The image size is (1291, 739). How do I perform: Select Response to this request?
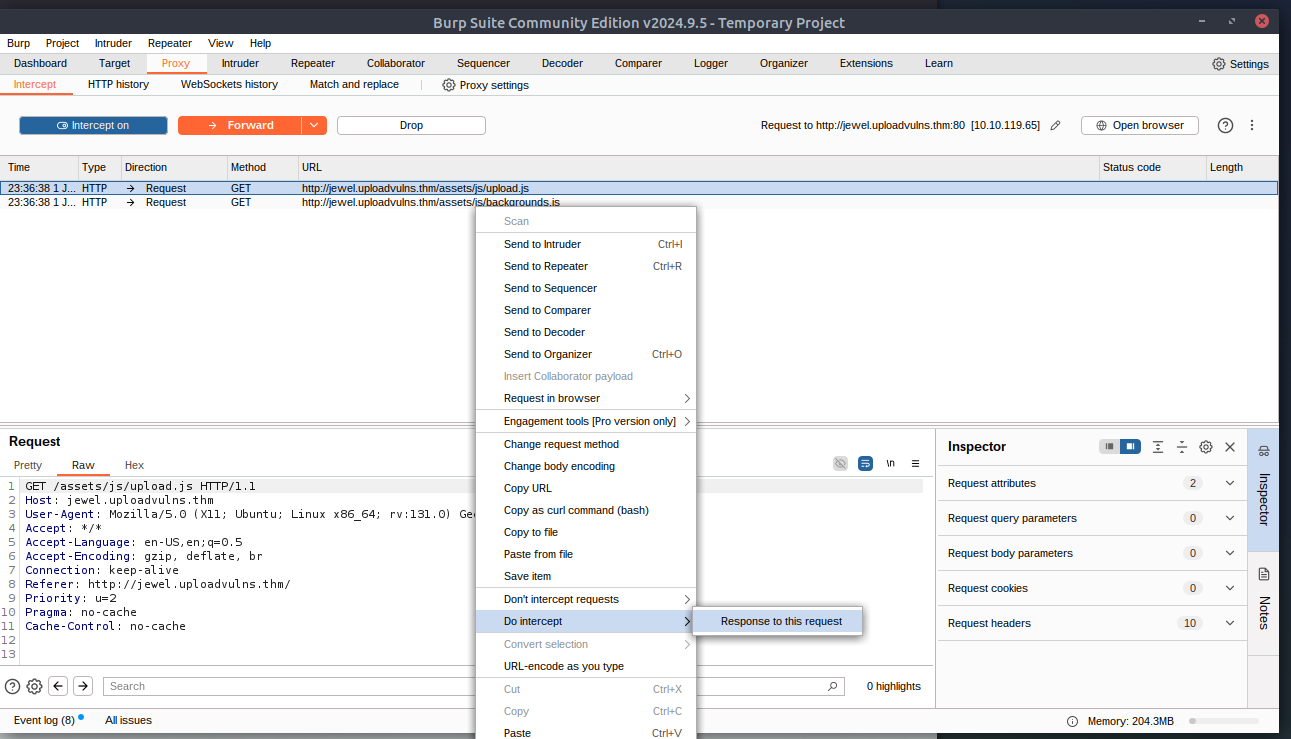[x=777, y=621]
